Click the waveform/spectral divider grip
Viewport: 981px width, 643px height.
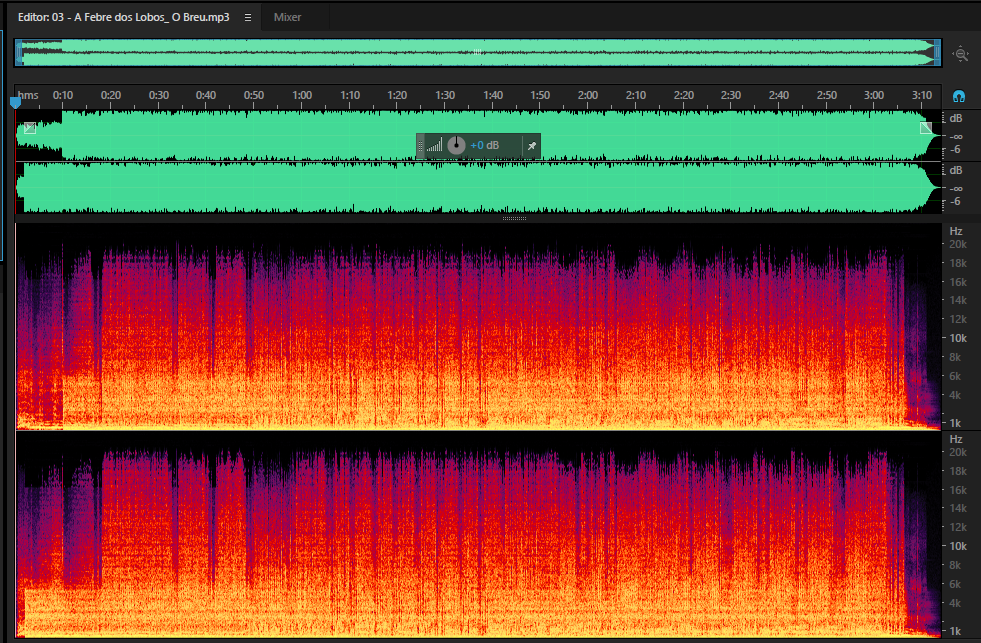click(514, 218)
